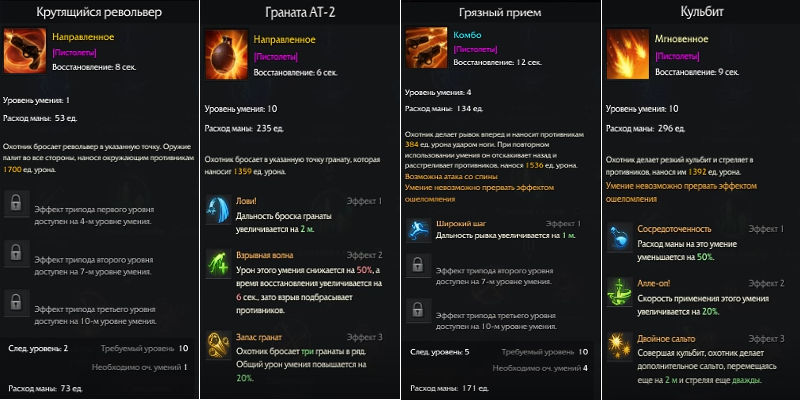This screenshot has width=800, height=400.
Task: Click the Запас гранат effect name
Action: (259, 337)
